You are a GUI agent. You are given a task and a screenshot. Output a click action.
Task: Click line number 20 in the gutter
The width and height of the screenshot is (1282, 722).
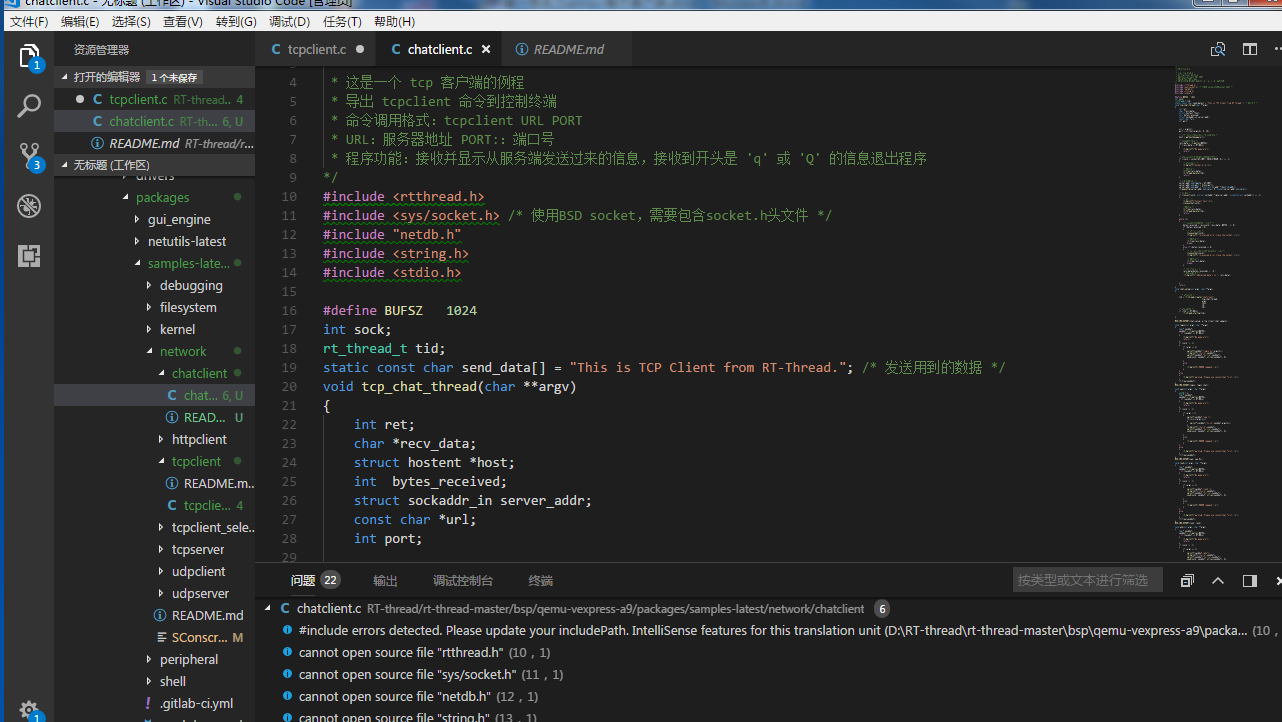point(289,386)
